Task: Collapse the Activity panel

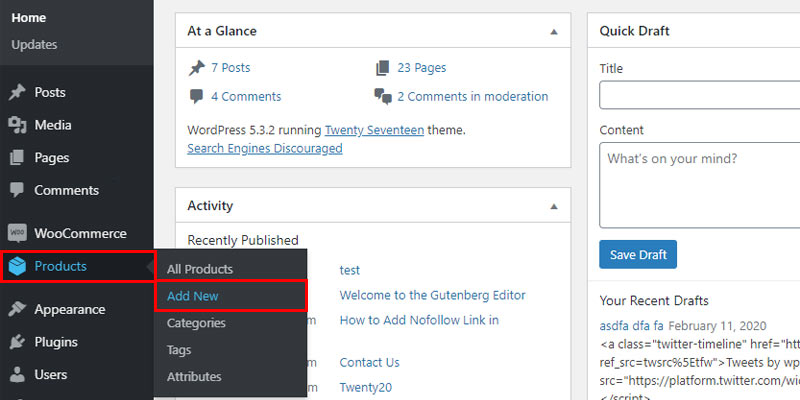Action: [x=554, y=207]
